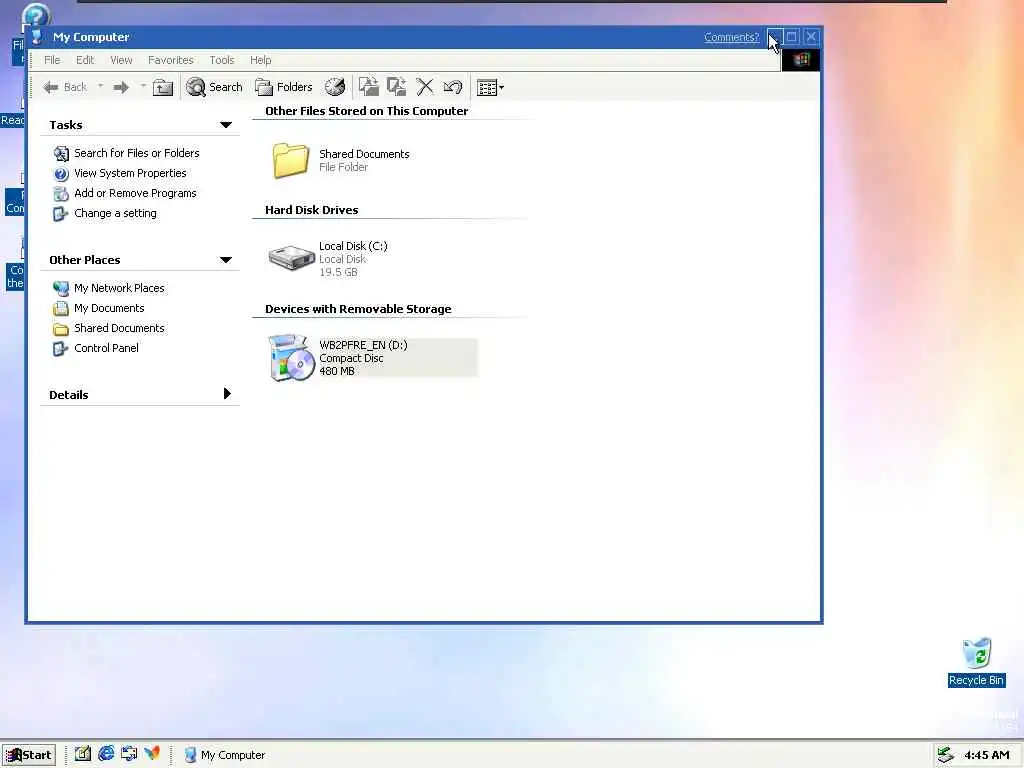Open the Back history dropdown arrow
1024x768 pixels.
(100, 86)
